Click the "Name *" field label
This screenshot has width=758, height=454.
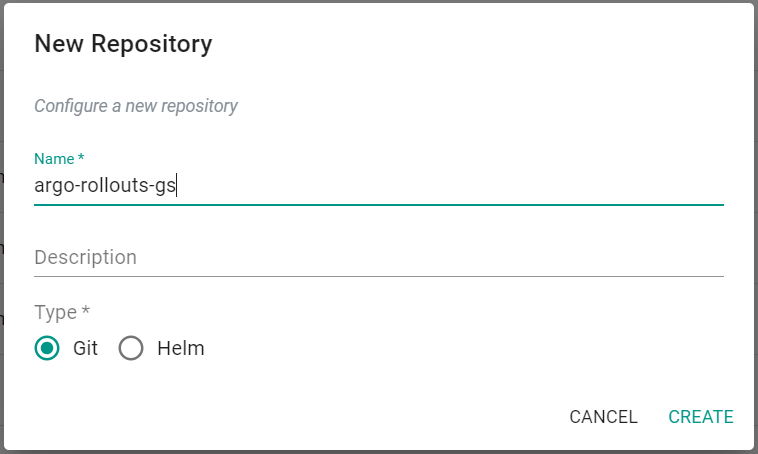59,159
